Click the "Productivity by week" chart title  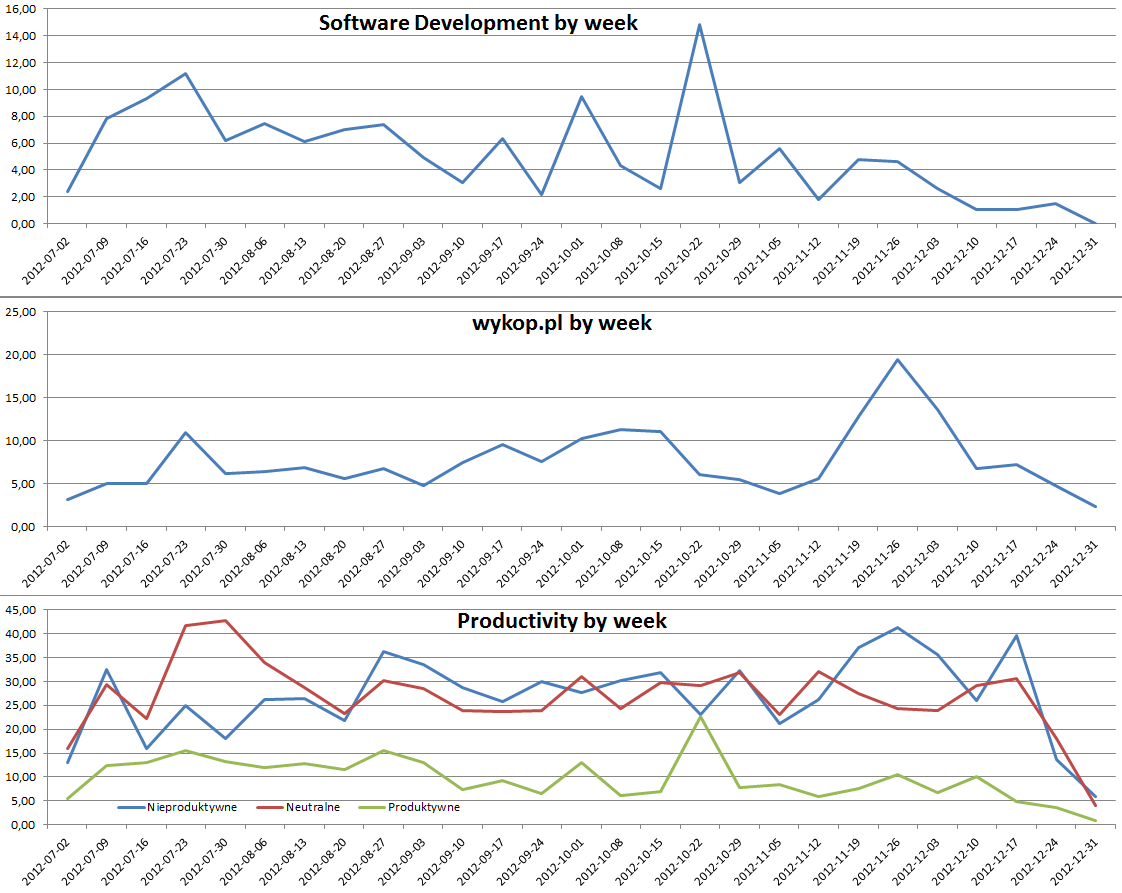(x=561, y=621)
